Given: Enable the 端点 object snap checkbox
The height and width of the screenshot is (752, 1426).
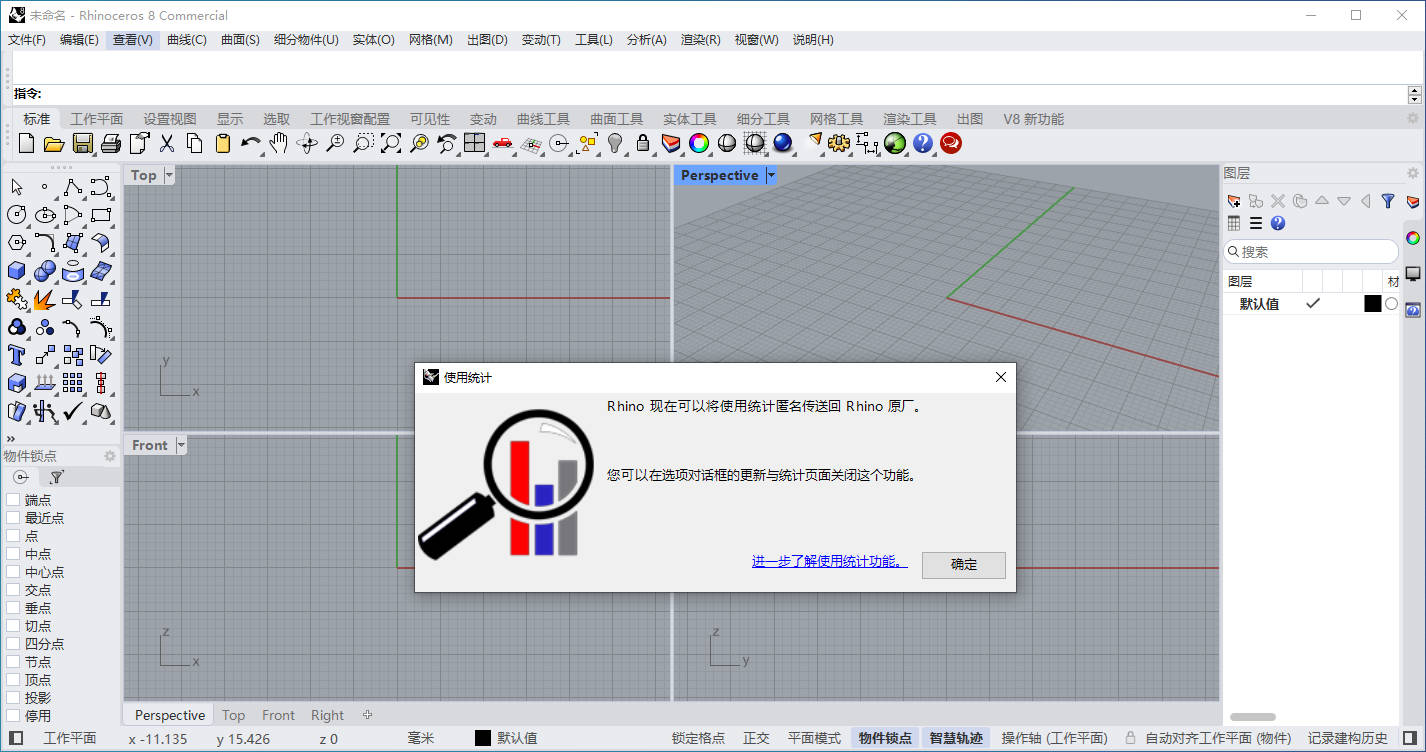Looking at the screenshot, I should point(13,500).
